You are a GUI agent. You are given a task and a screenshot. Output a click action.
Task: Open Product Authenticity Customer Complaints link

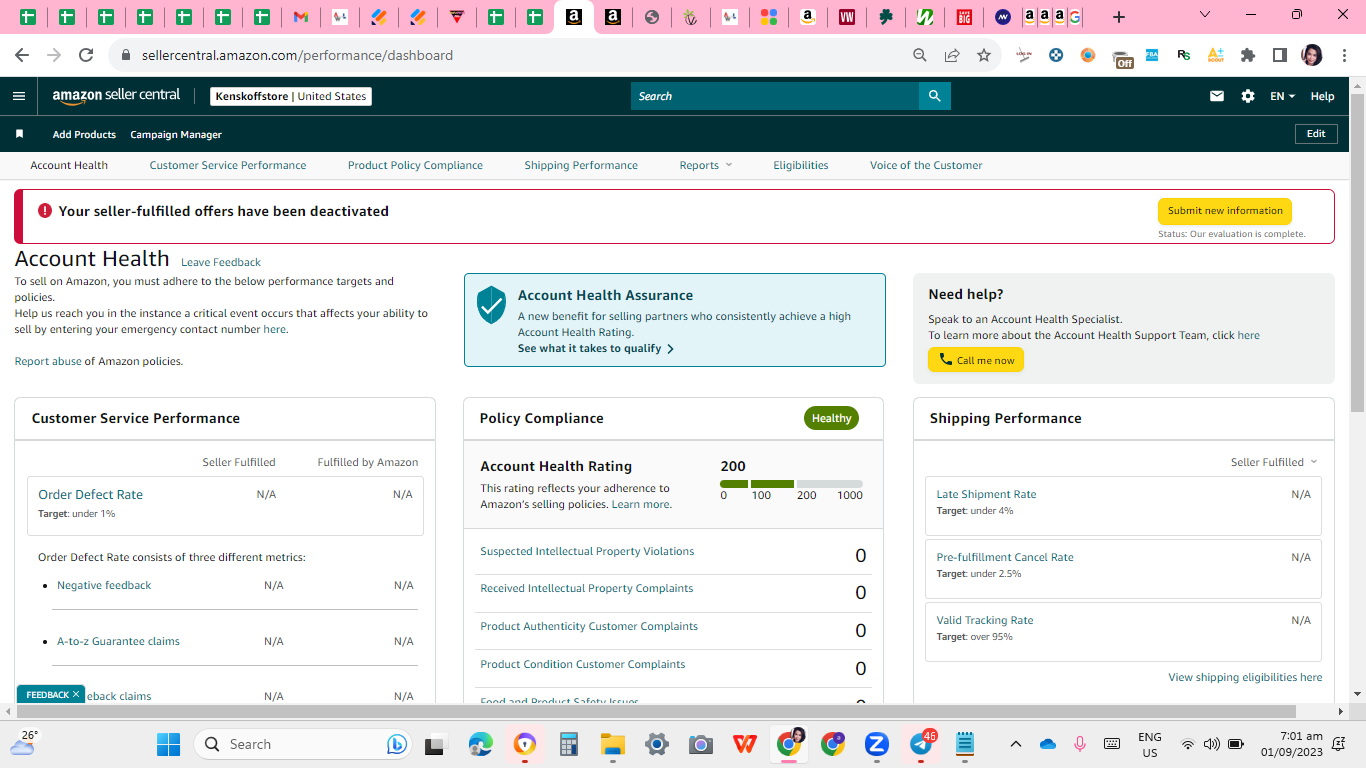[x=589, y=626]
